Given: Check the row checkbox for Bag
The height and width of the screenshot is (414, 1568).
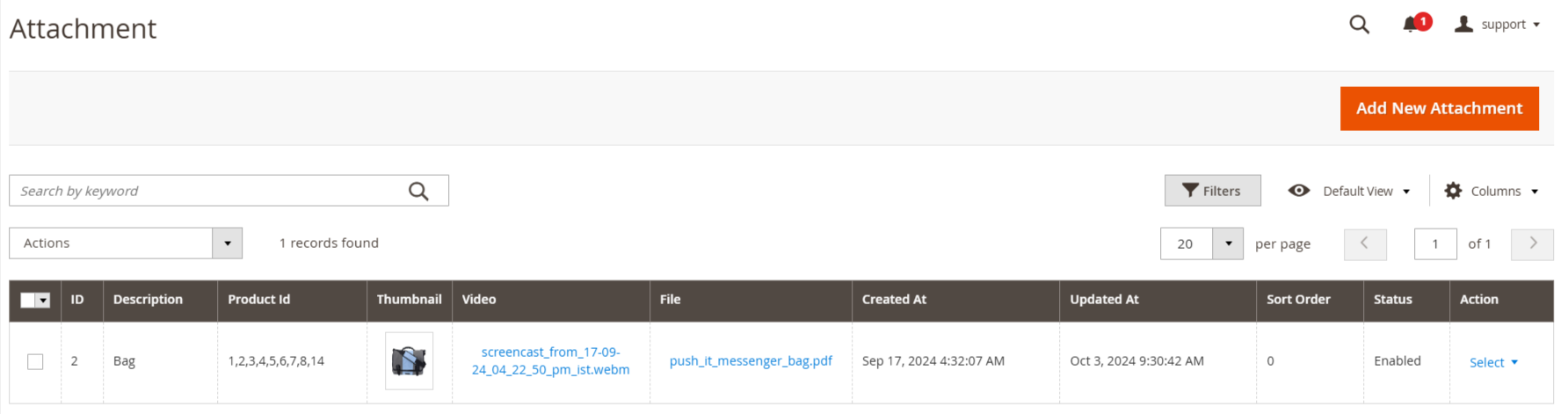Looking at the screenshot, I should tap(35, 361).
